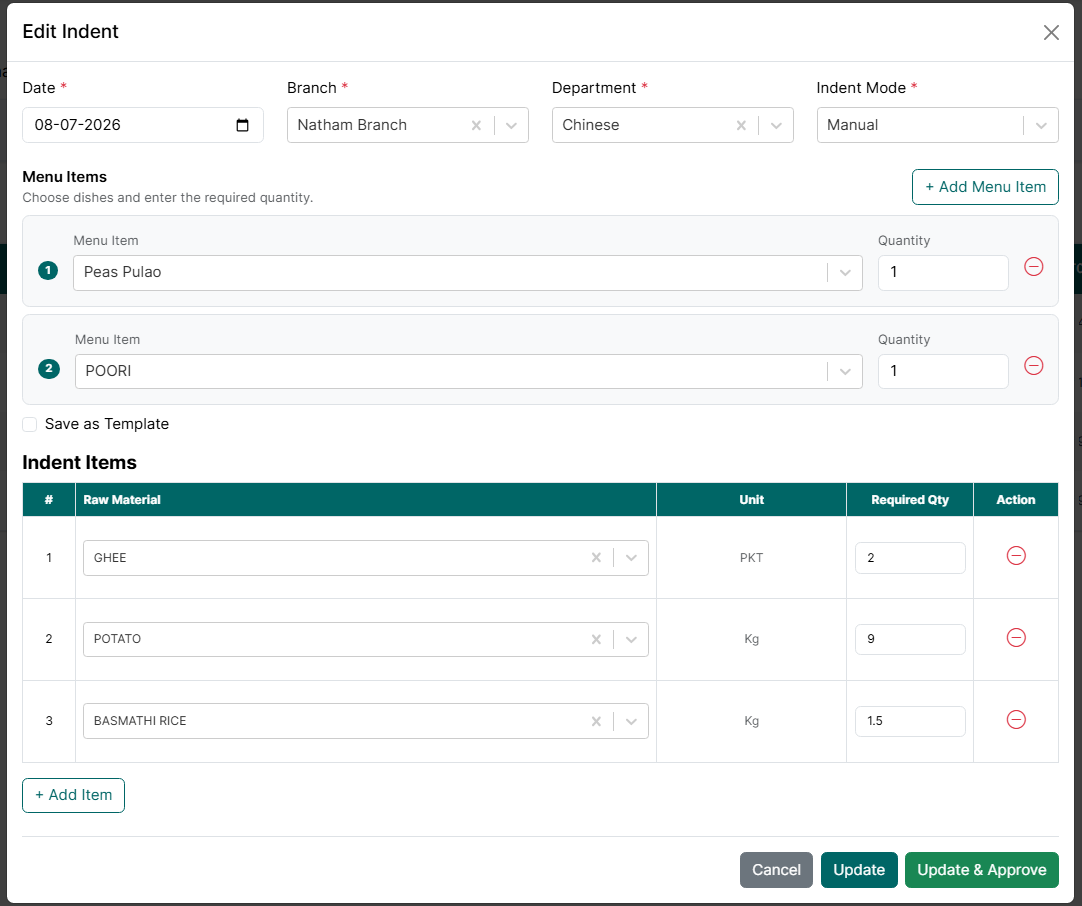1082x906 pixels.
Task: Clear the Chinese department selection
Action: [741, 126]
